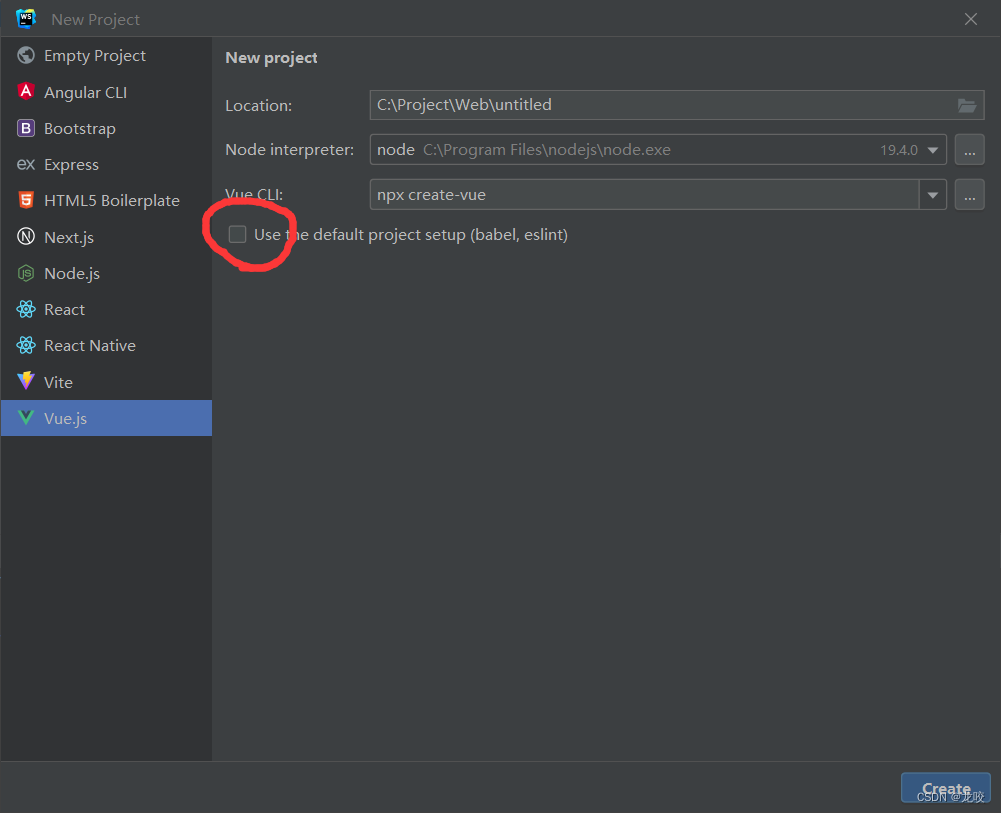Open the Node interpreter dropdown

[x=933, y=150]
